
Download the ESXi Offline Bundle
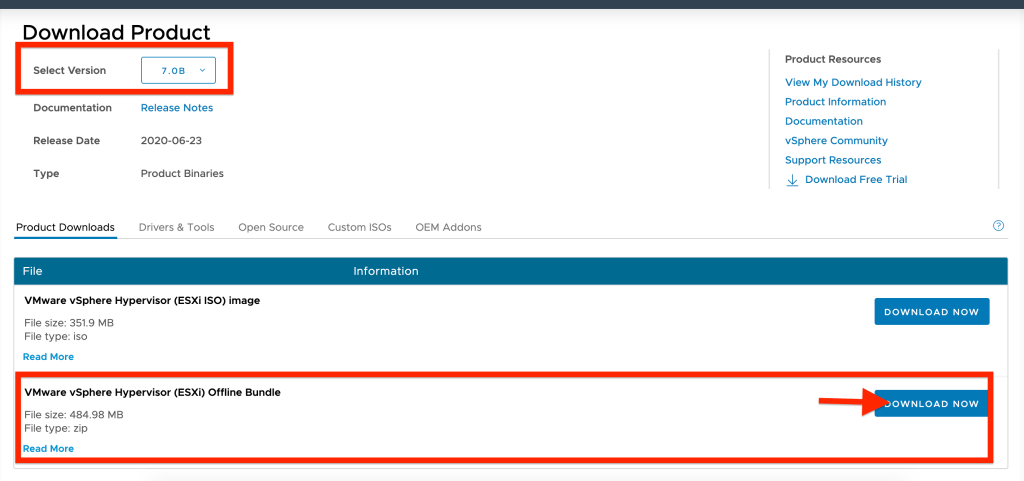931,404
